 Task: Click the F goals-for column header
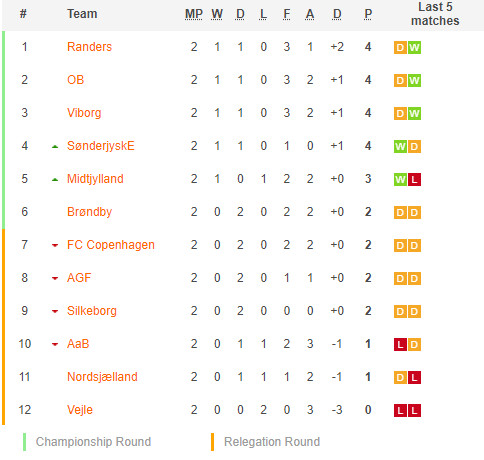coord(287,14)
